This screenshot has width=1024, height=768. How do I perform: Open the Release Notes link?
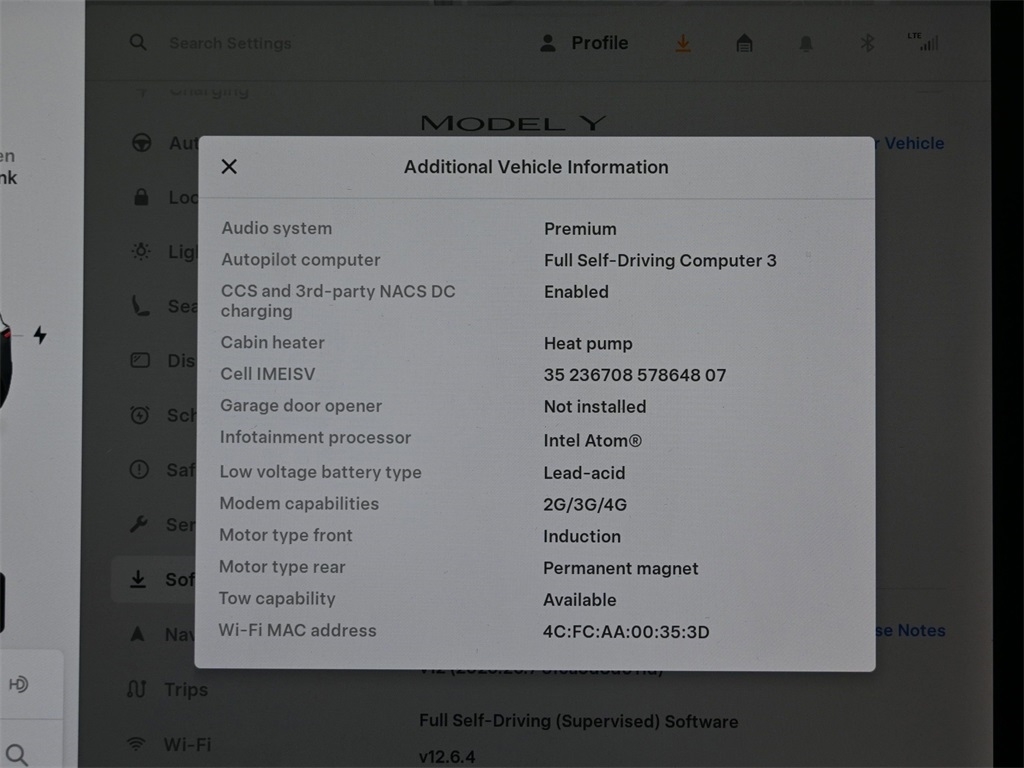click(910, 630)
